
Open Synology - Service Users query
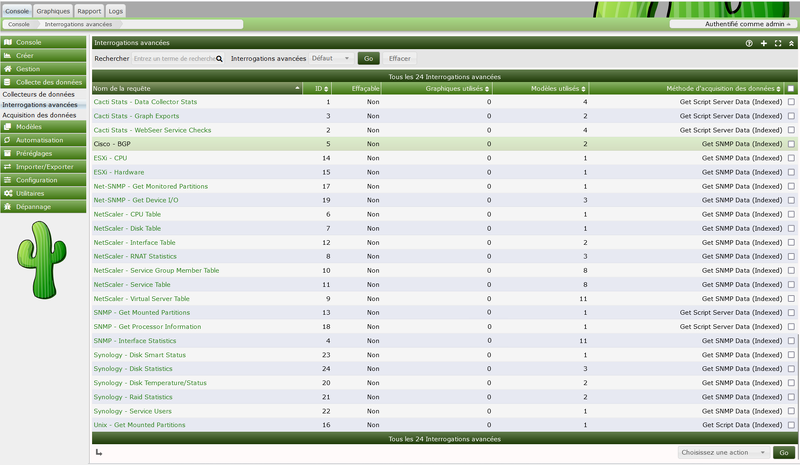(x=132, y=411)
